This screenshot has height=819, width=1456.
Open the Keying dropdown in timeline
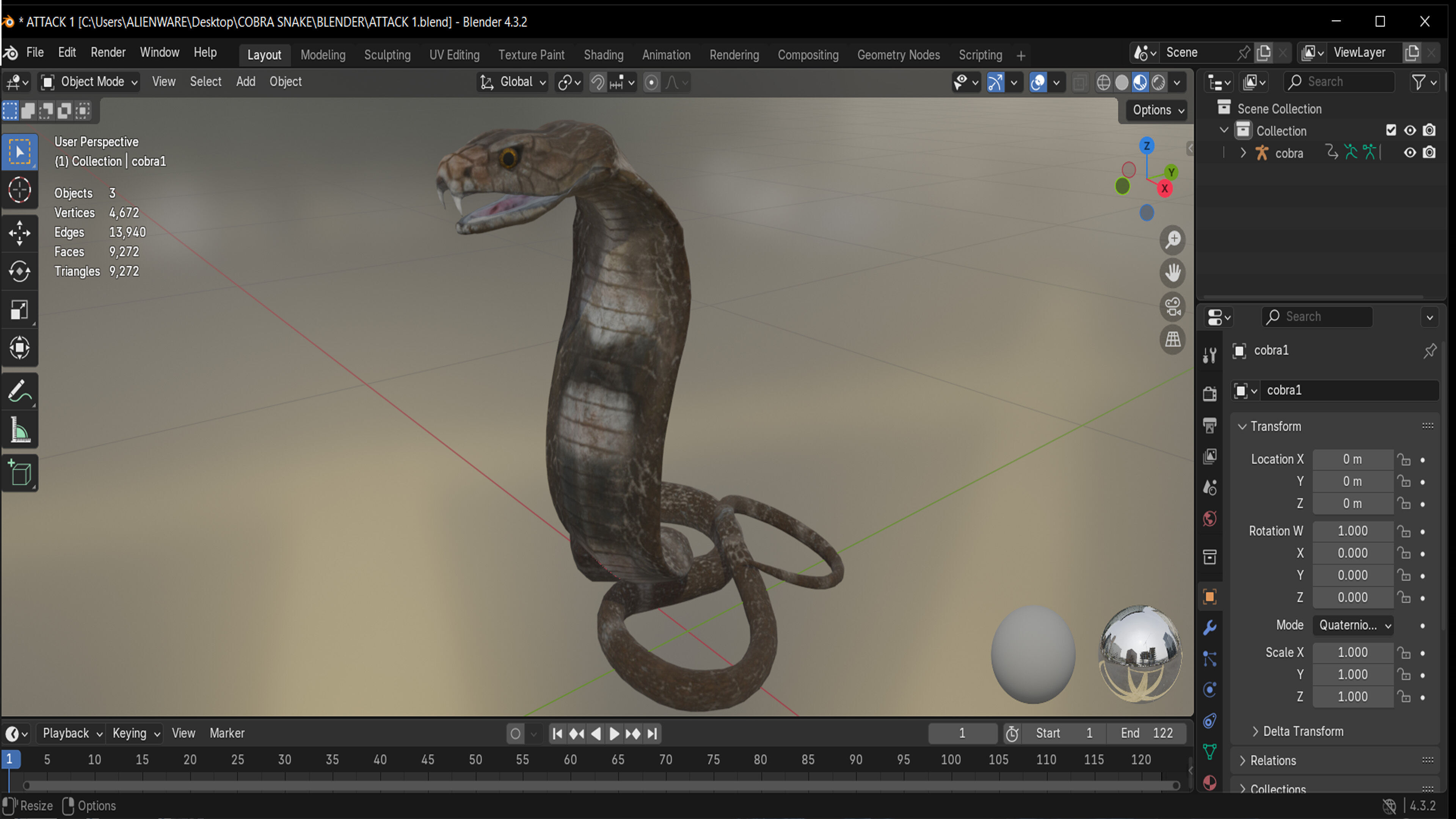(x=136, y=734)
